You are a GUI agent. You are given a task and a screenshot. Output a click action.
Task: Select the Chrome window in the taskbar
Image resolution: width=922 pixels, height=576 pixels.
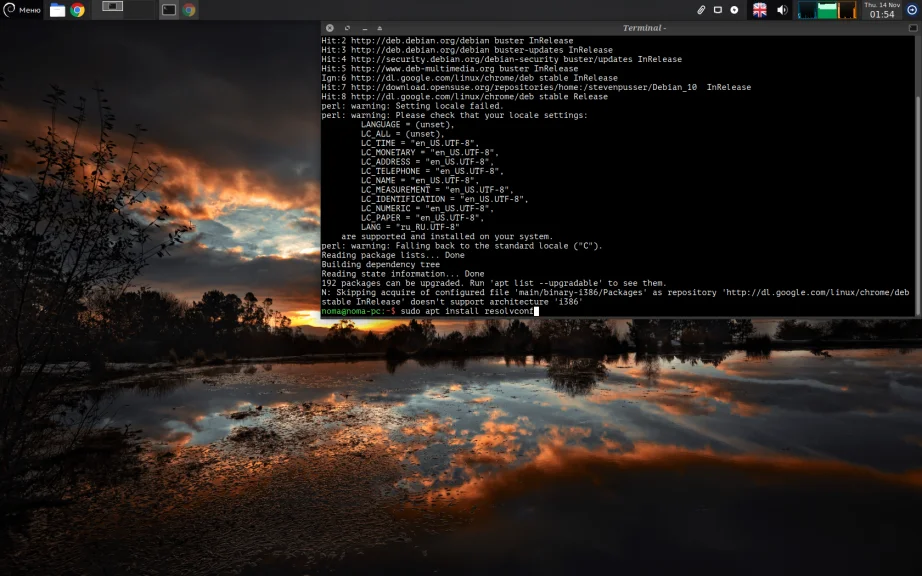pyautogui.click(x=188, y=10)
